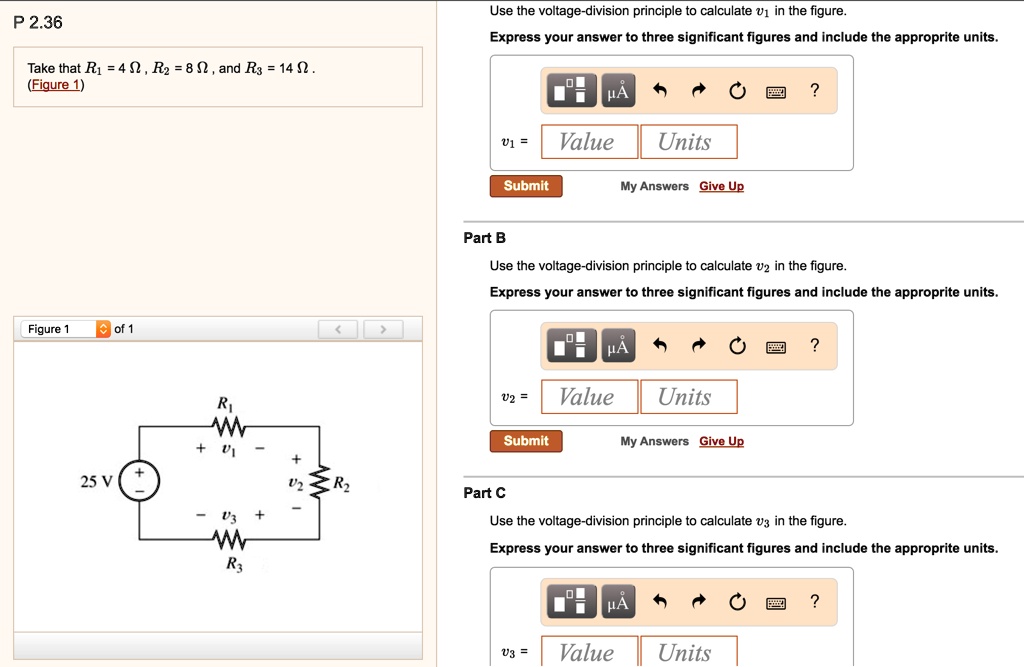Submit the Part B v2 answer

[526, 441]
